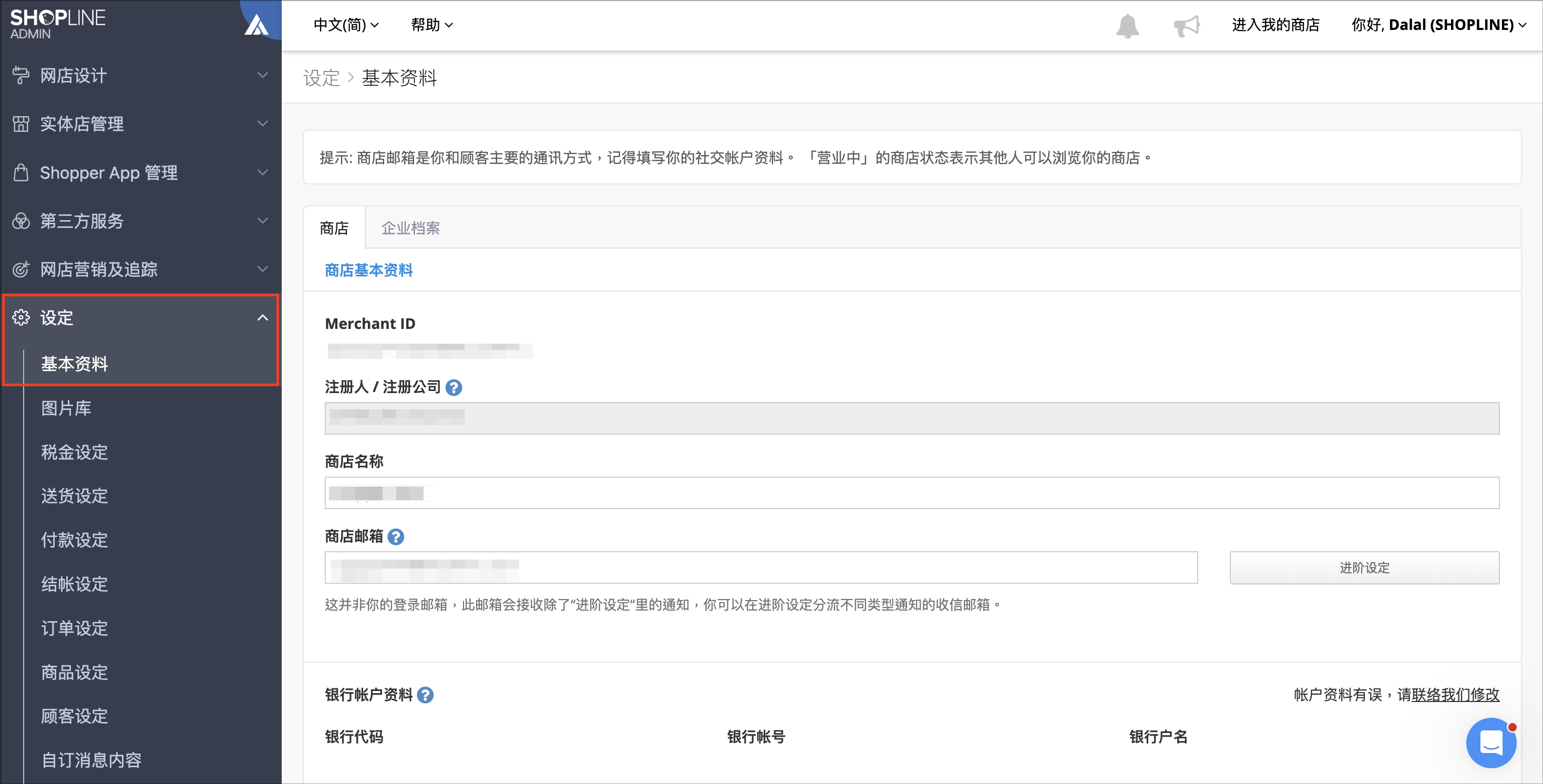
Task: Click help icon next to 注册人 / 注册公司
Action: 454,387
